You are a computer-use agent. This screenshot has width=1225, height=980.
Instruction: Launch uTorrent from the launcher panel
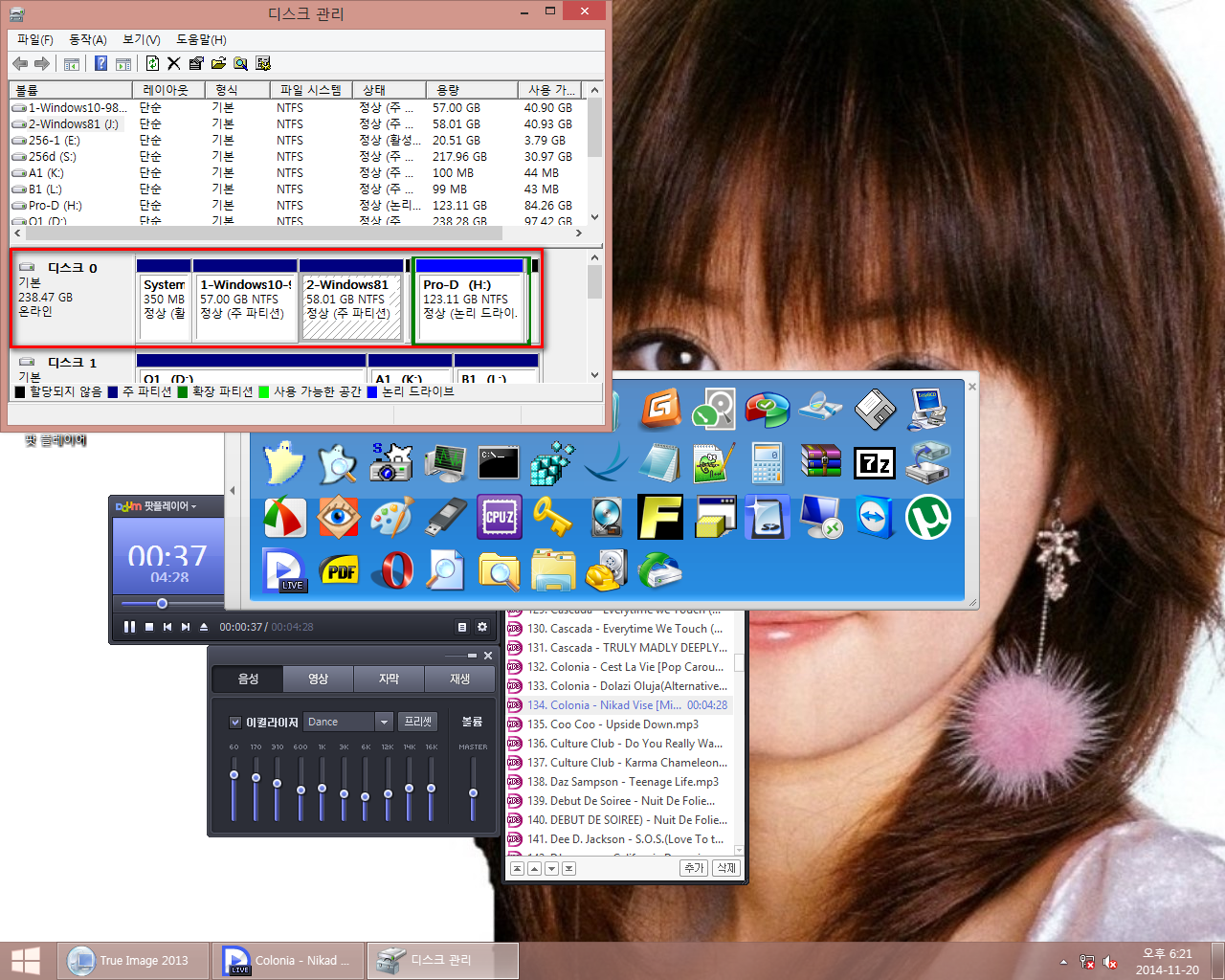927,517
